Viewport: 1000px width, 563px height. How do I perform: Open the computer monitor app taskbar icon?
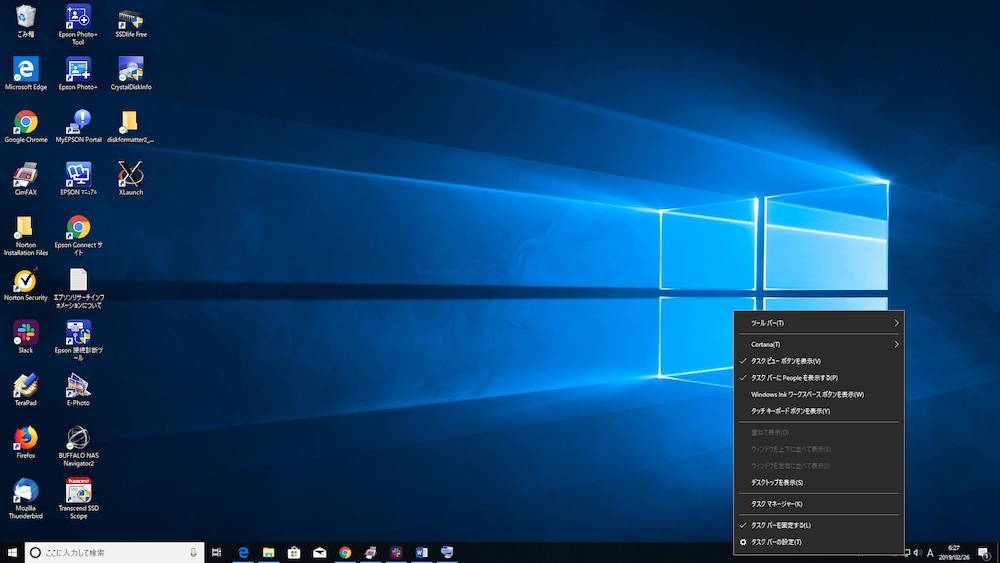447,553
